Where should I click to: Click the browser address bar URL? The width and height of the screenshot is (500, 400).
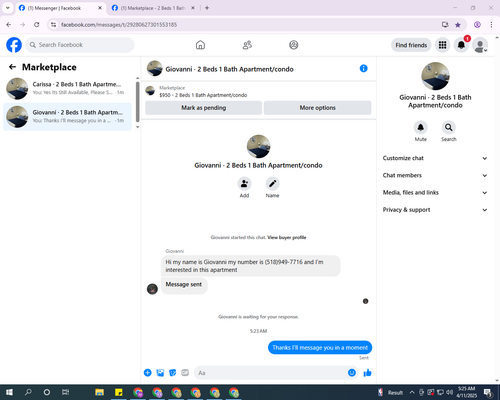119,25
